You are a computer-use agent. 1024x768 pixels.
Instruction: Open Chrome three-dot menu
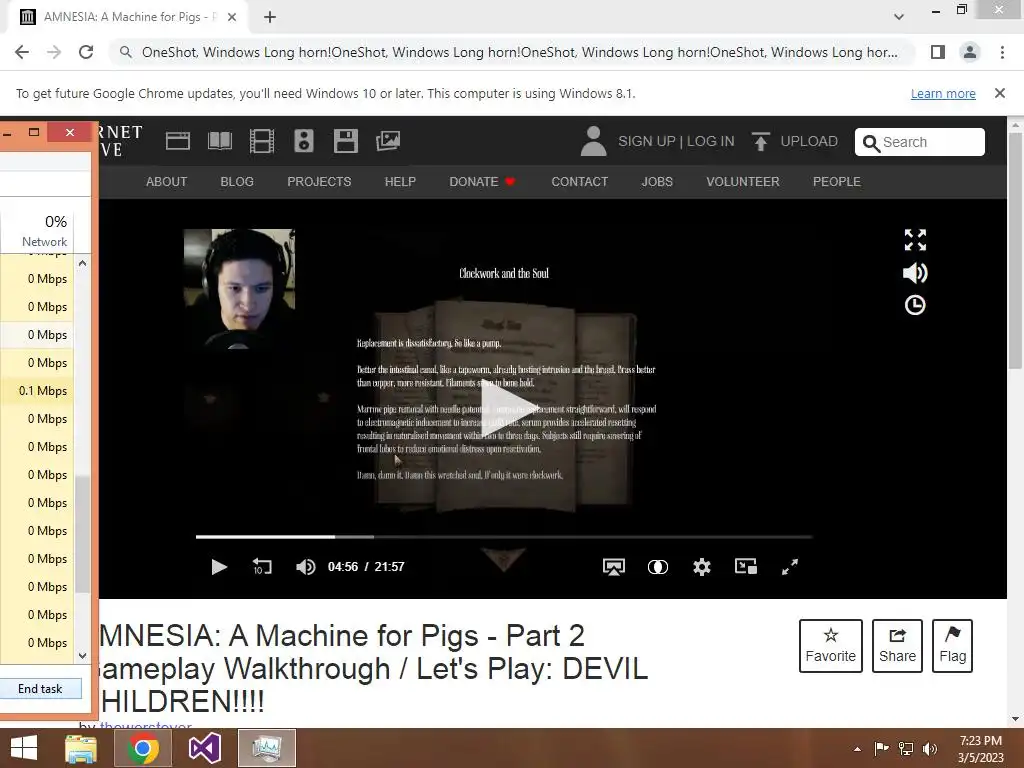click(1002, 52)
